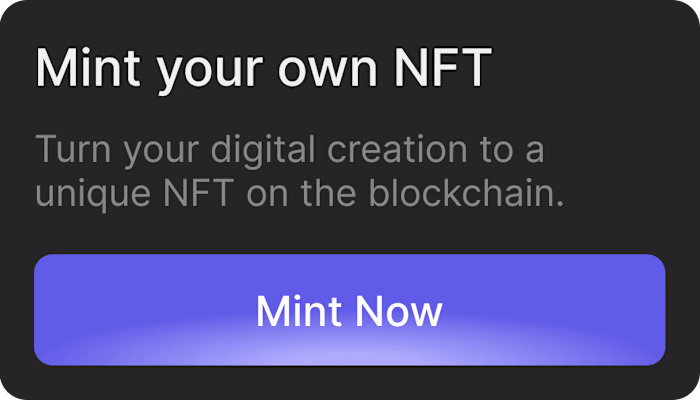The height and width of the screenshot is (400, 700).
Task: Click the Mint Now button
Action: point(349,310)
